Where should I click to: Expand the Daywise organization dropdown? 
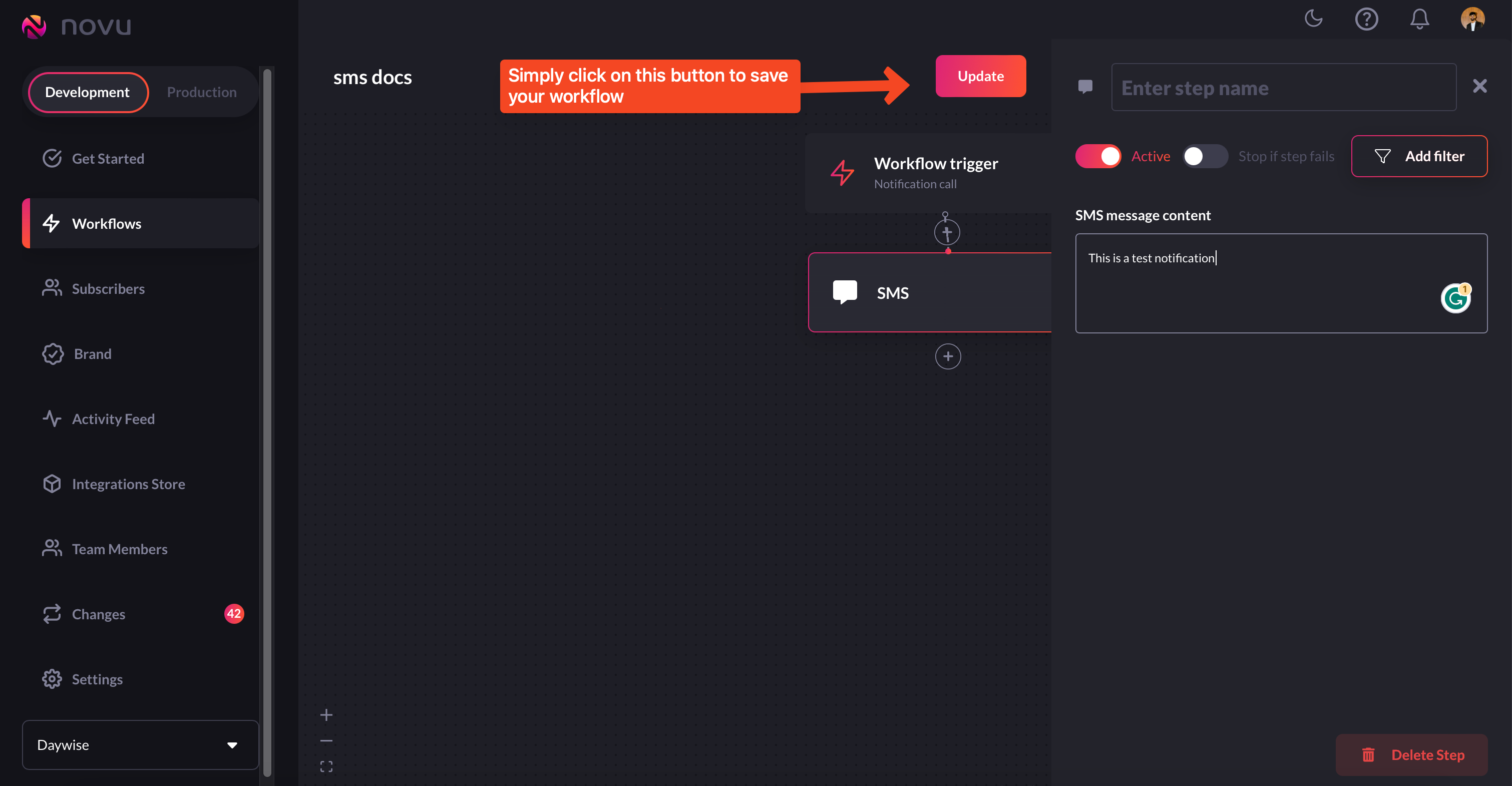[140, 744]
